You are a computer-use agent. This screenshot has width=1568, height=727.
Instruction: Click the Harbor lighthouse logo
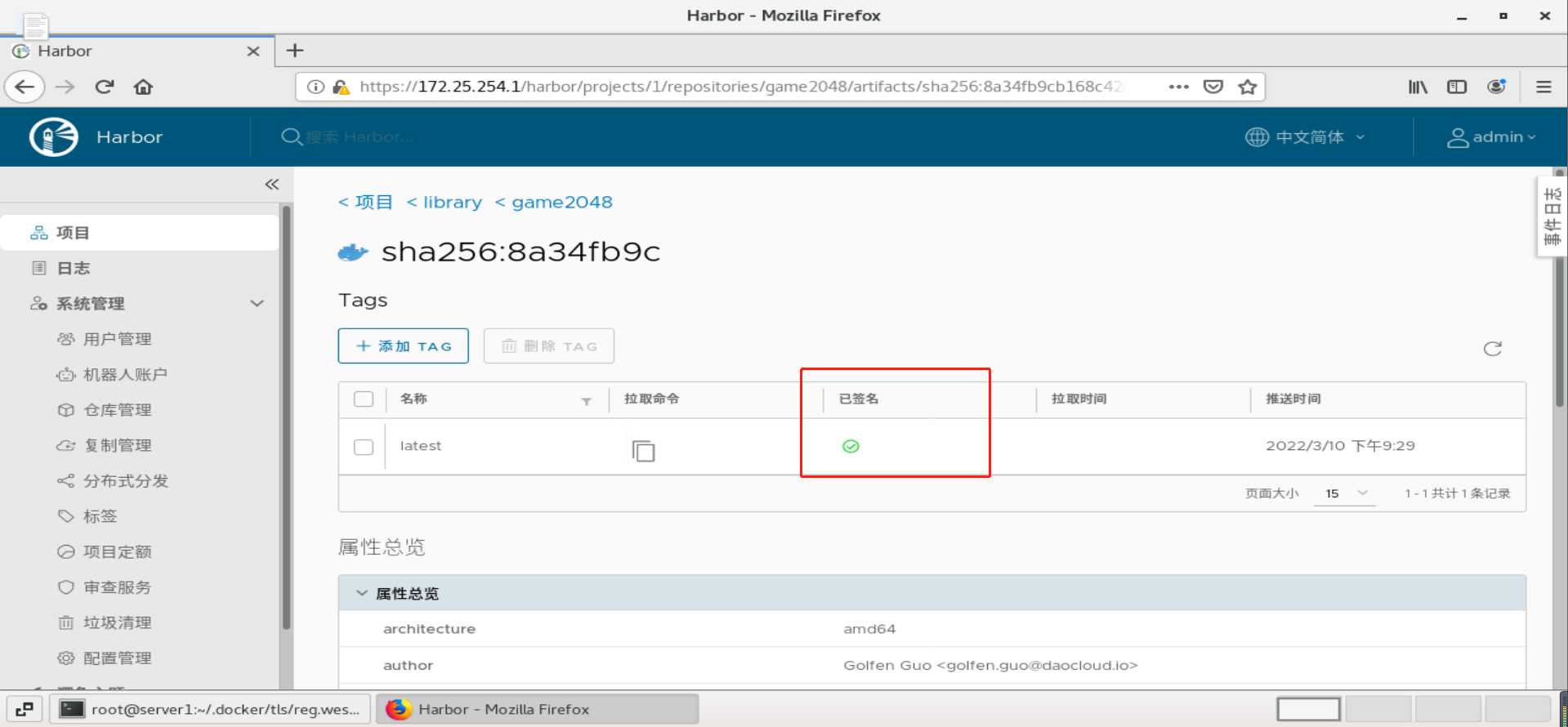54,136
